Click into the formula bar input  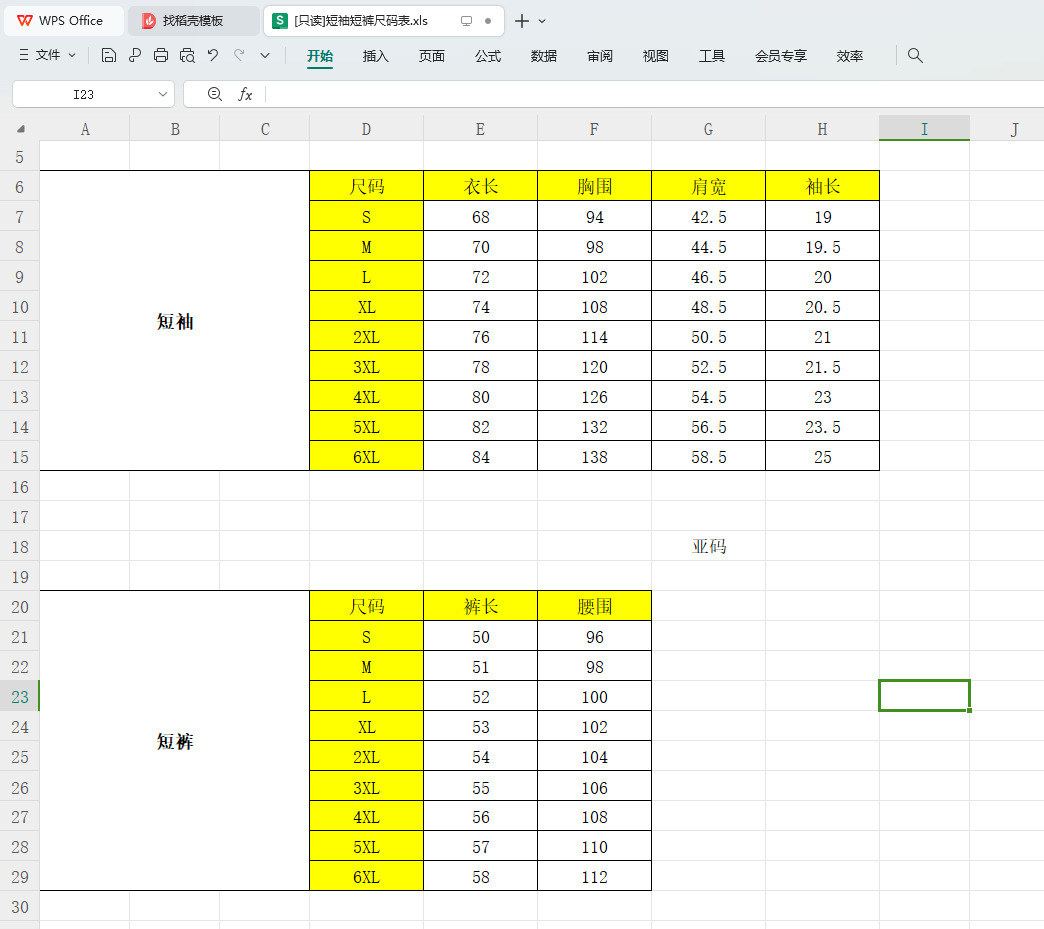(x=656, y=95)
